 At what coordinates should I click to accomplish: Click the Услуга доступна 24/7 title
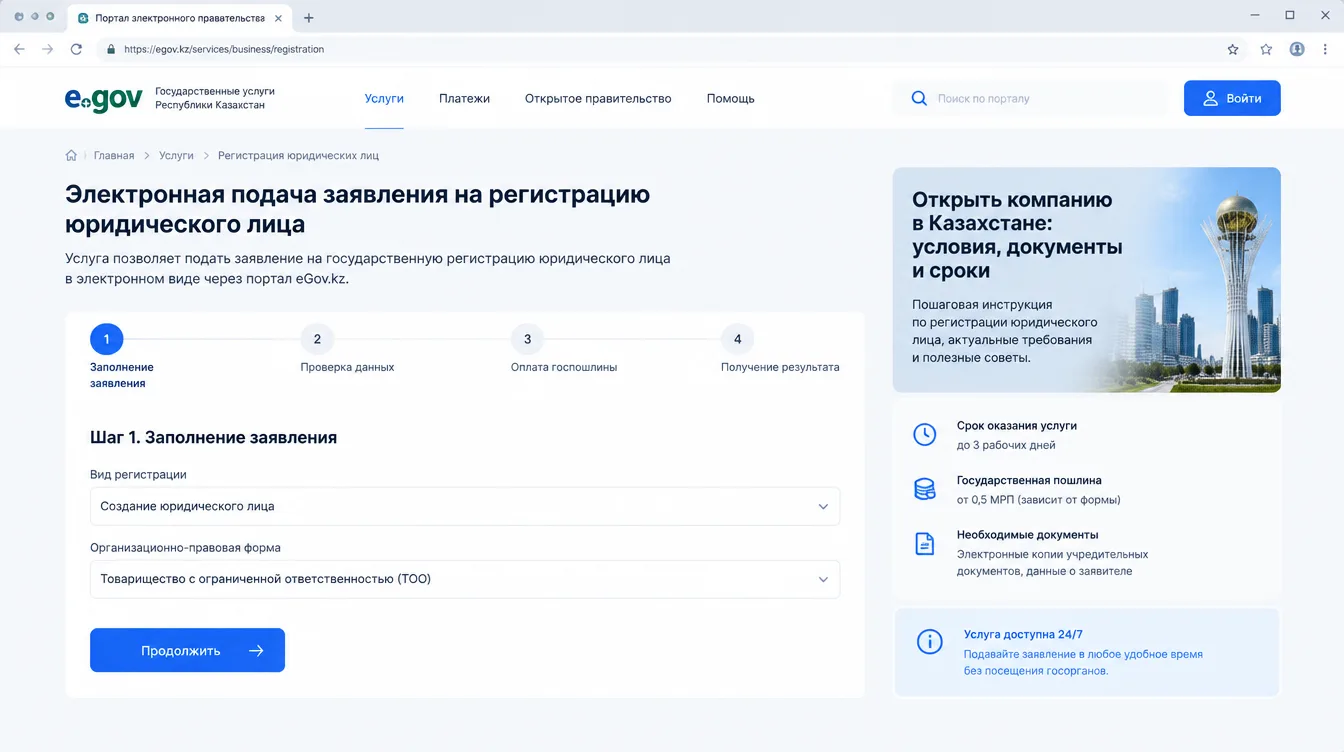pos(1023,634)
